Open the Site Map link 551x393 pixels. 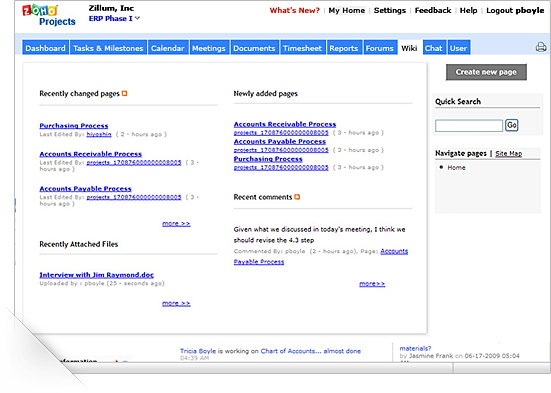(508, 153)
